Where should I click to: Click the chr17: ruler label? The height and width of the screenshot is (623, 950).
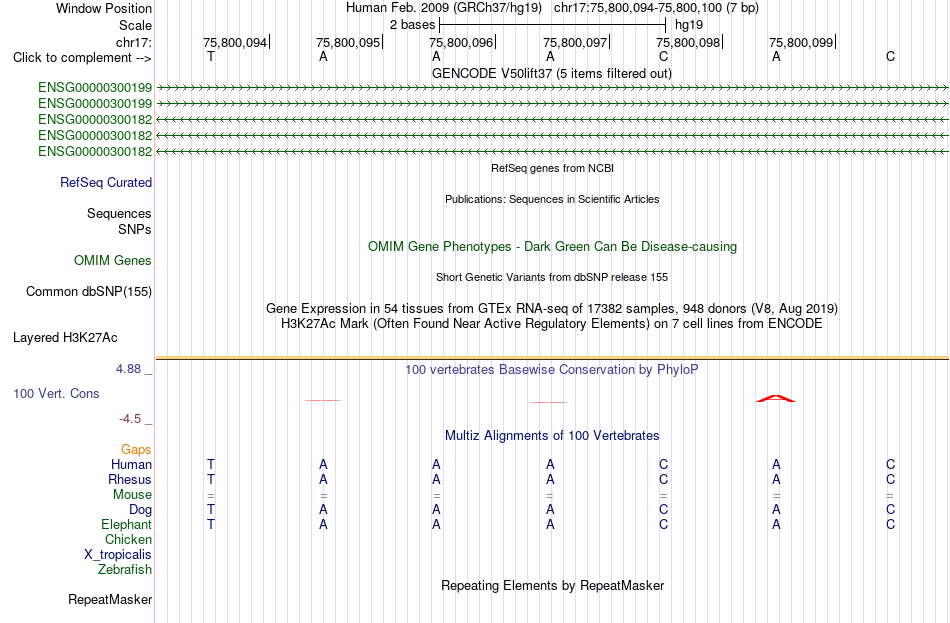coord(134,42)
